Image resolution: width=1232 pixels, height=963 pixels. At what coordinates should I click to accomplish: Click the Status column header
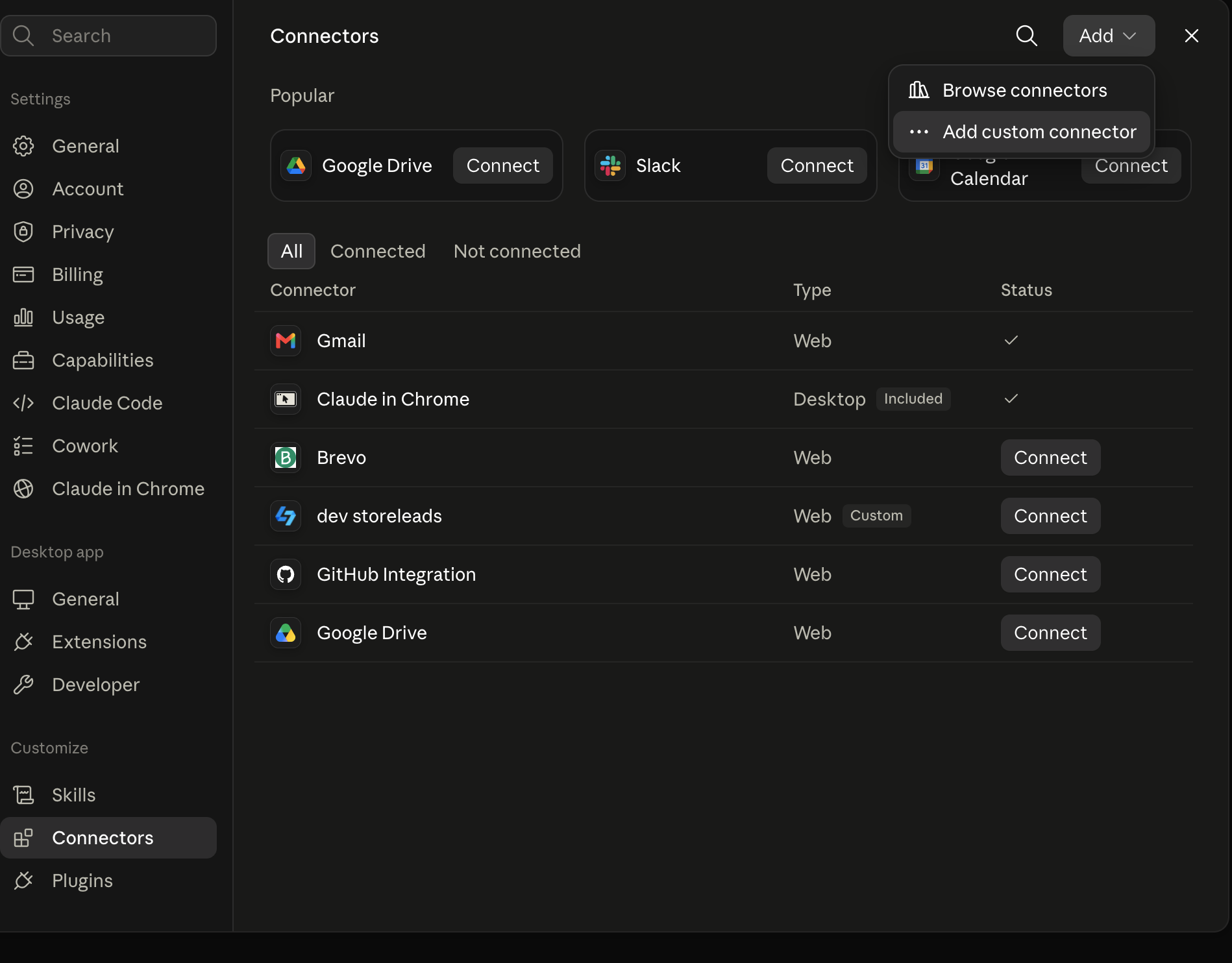coord(1026,290)
